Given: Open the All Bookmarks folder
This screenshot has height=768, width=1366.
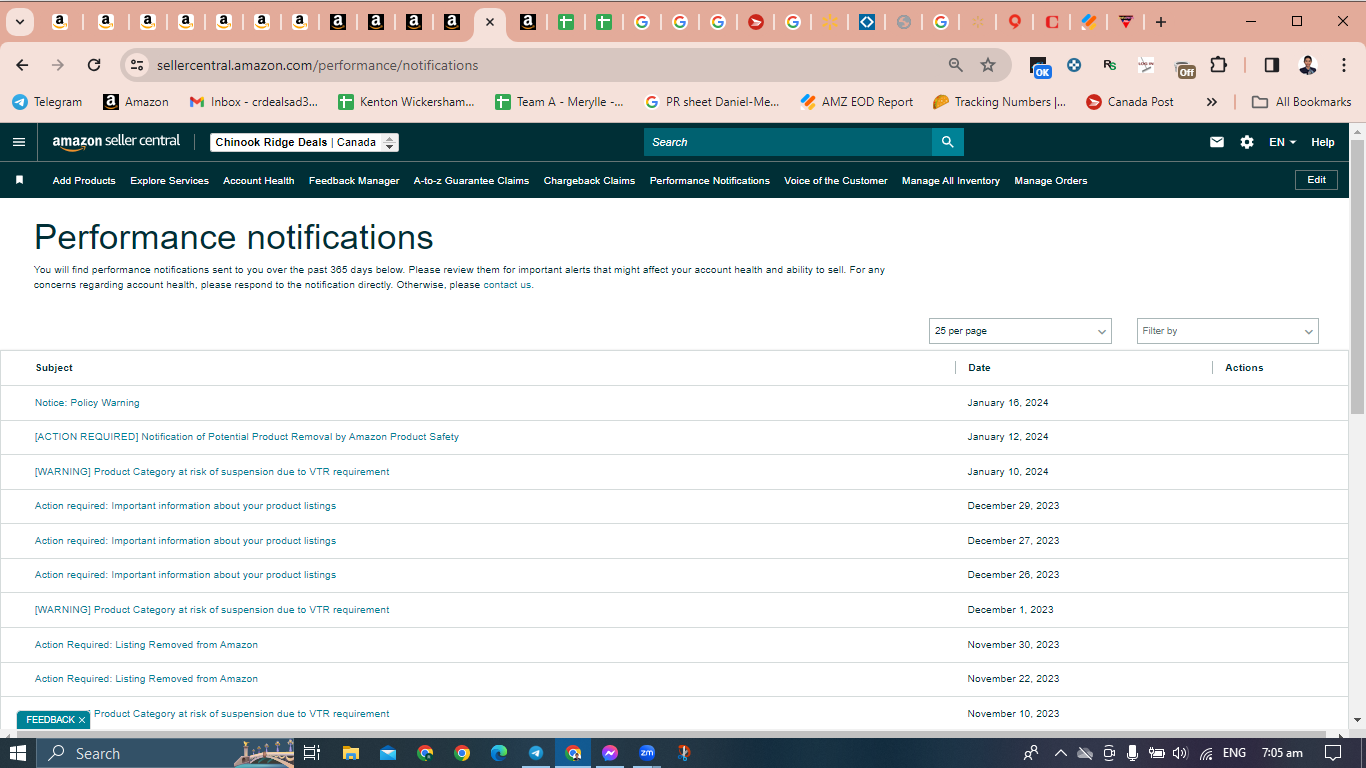Looking at the screenshot, I should [1302, 102].
